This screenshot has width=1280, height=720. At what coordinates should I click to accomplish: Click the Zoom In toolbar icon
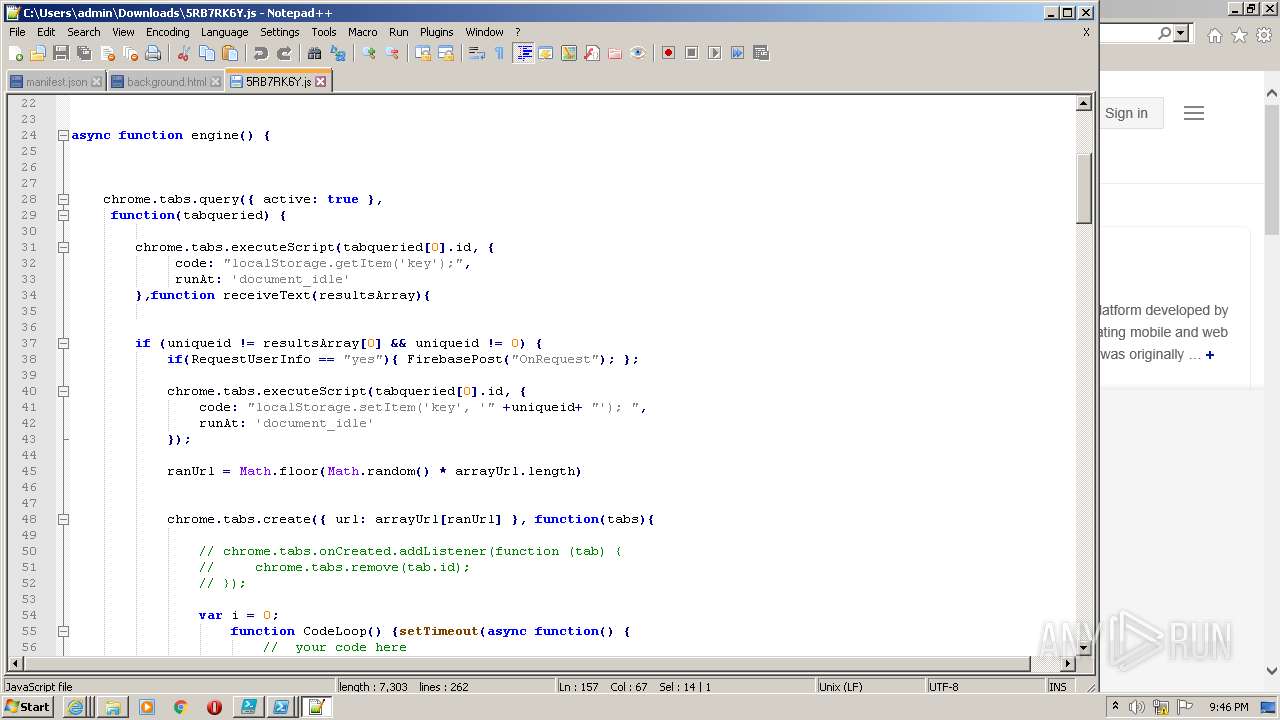[x=369, y=53]
